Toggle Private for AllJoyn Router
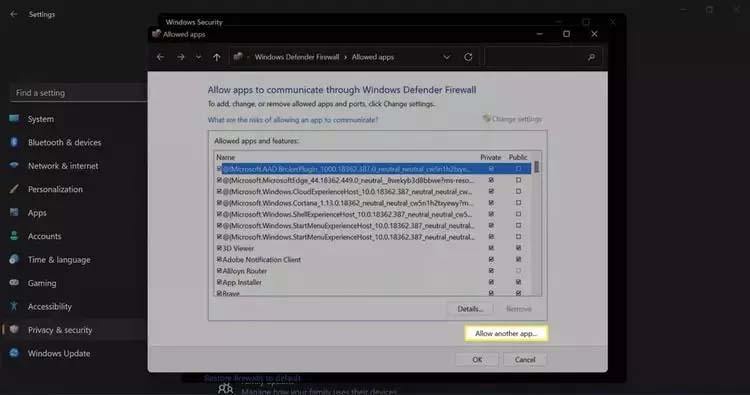Screen dimensions: 750x395 (491, 271)
